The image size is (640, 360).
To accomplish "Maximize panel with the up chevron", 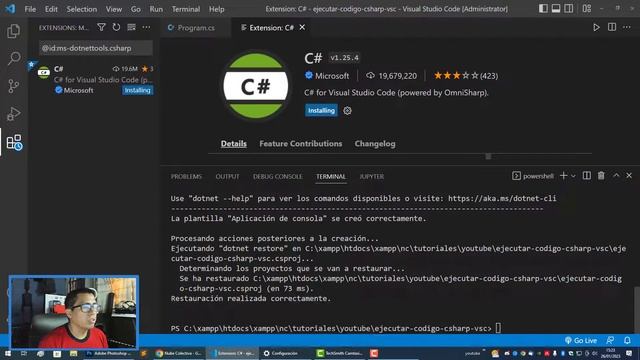I will pos(616,176).
